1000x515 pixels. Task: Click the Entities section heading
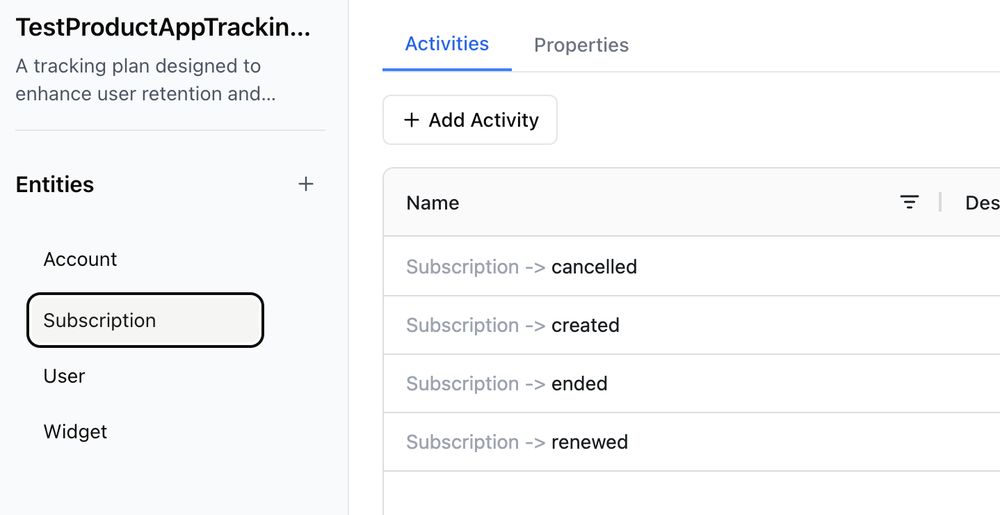click(x=55, y=184)
